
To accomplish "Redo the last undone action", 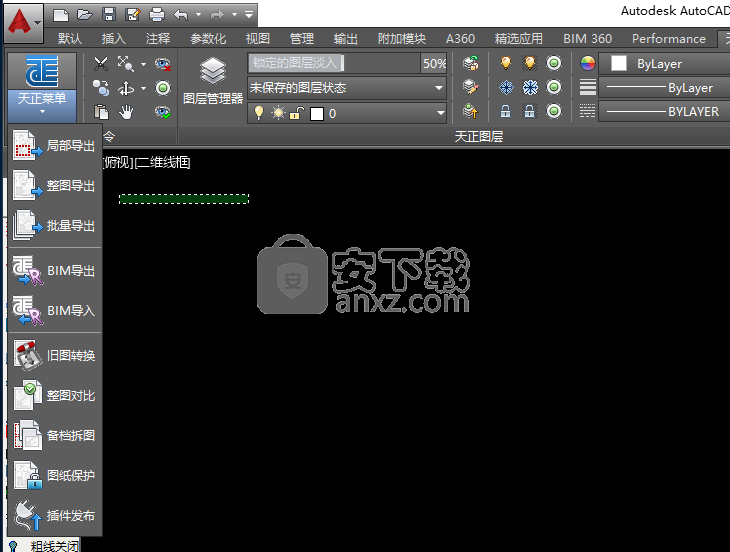I will [217, 15].
